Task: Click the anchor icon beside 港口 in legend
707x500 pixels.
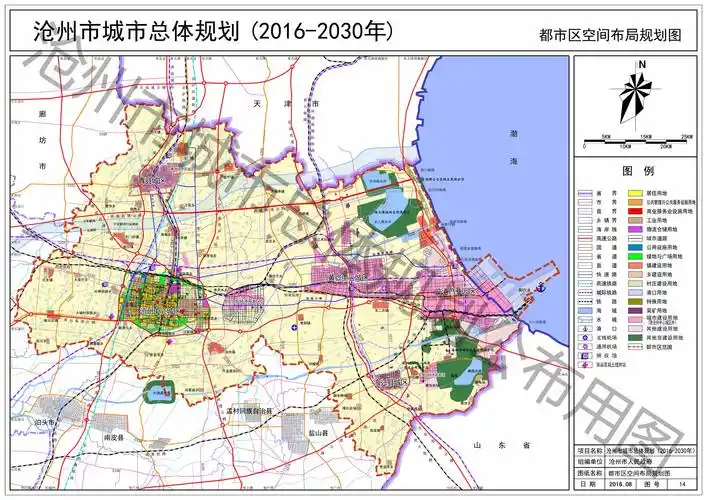Action: click(x=585, y=329)
